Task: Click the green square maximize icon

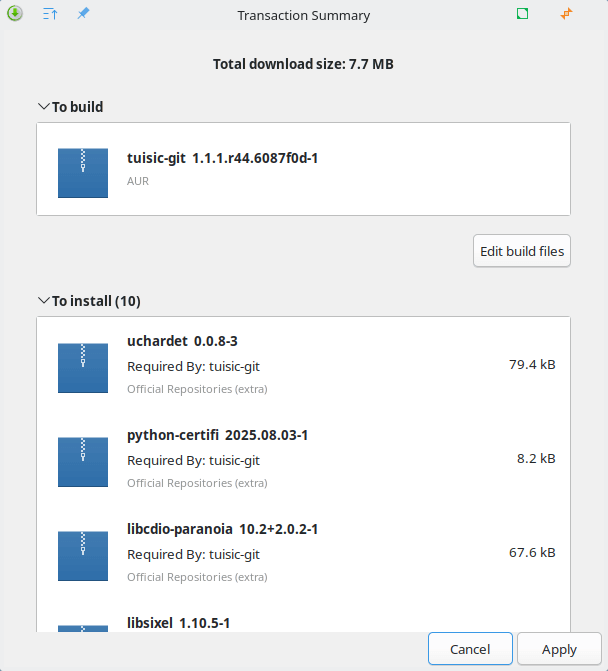Action: [x=522, y=14]
